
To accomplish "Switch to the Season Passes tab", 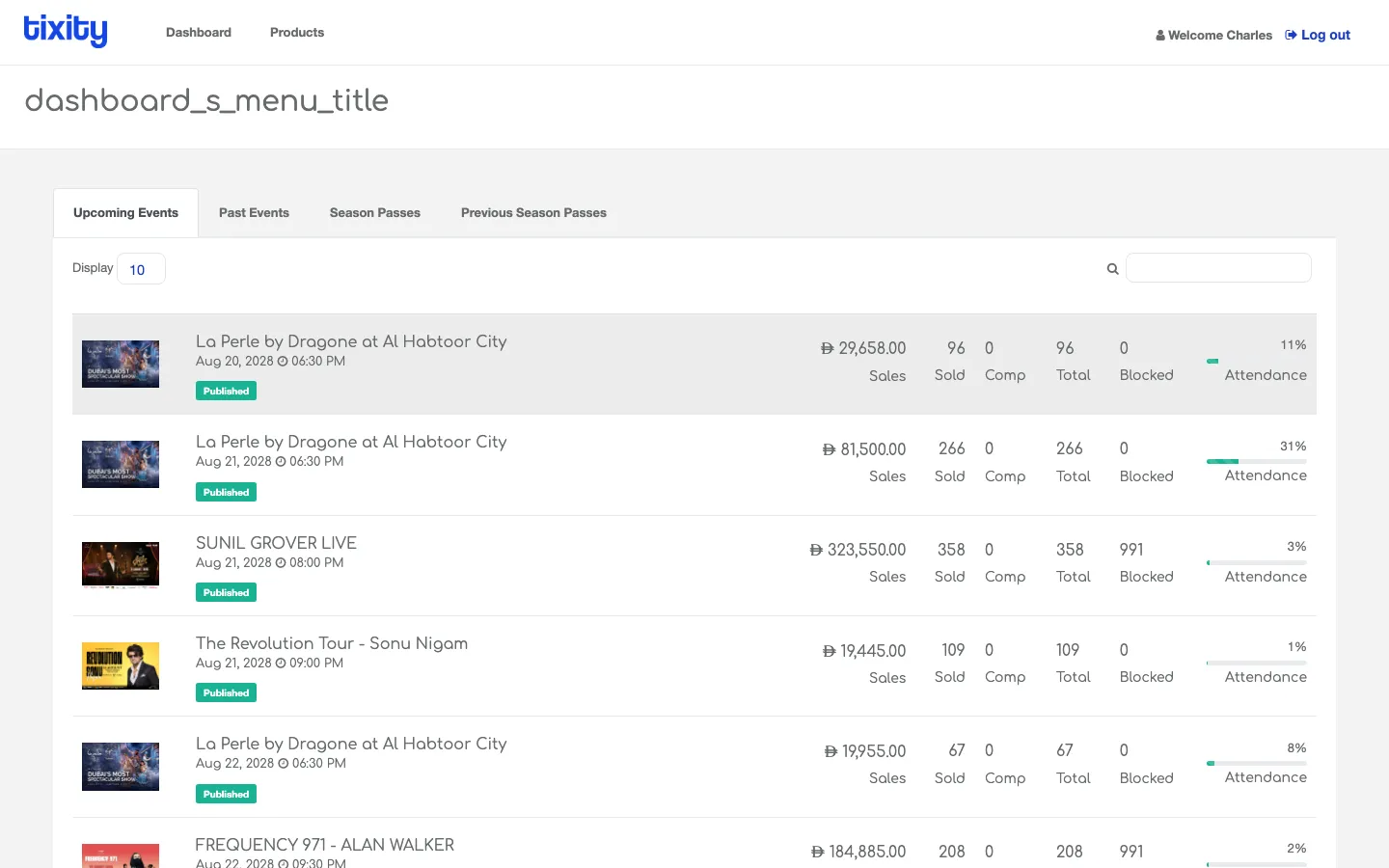I will click(x=375, y=213).
